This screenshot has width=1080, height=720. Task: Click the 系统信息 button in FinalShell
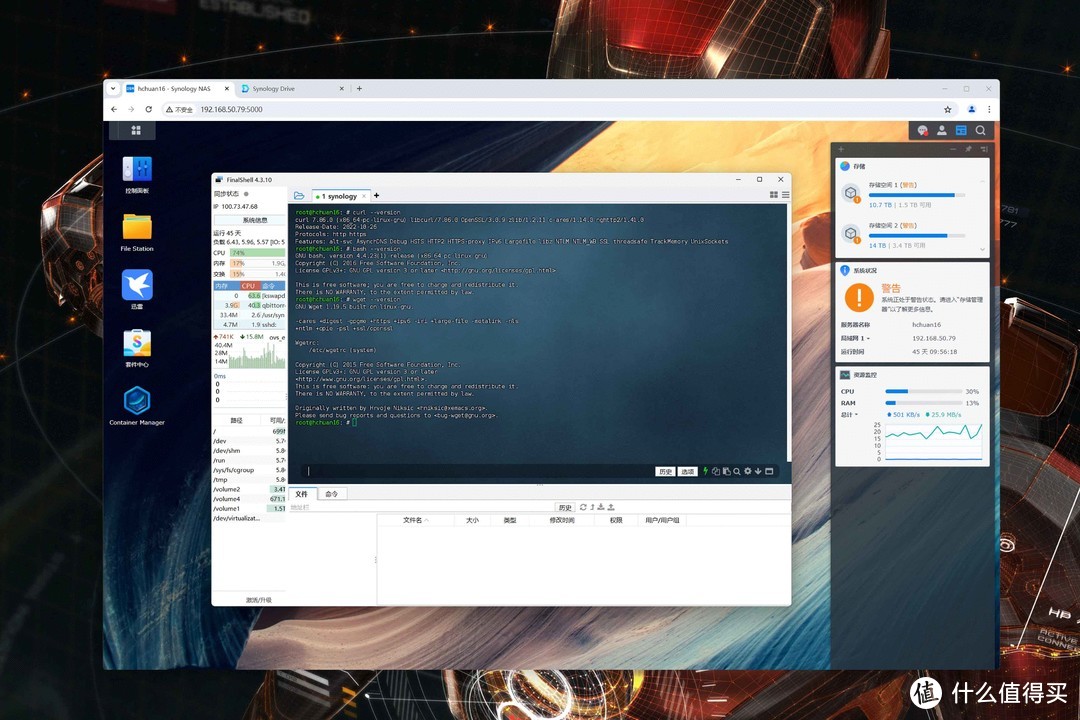248,220
